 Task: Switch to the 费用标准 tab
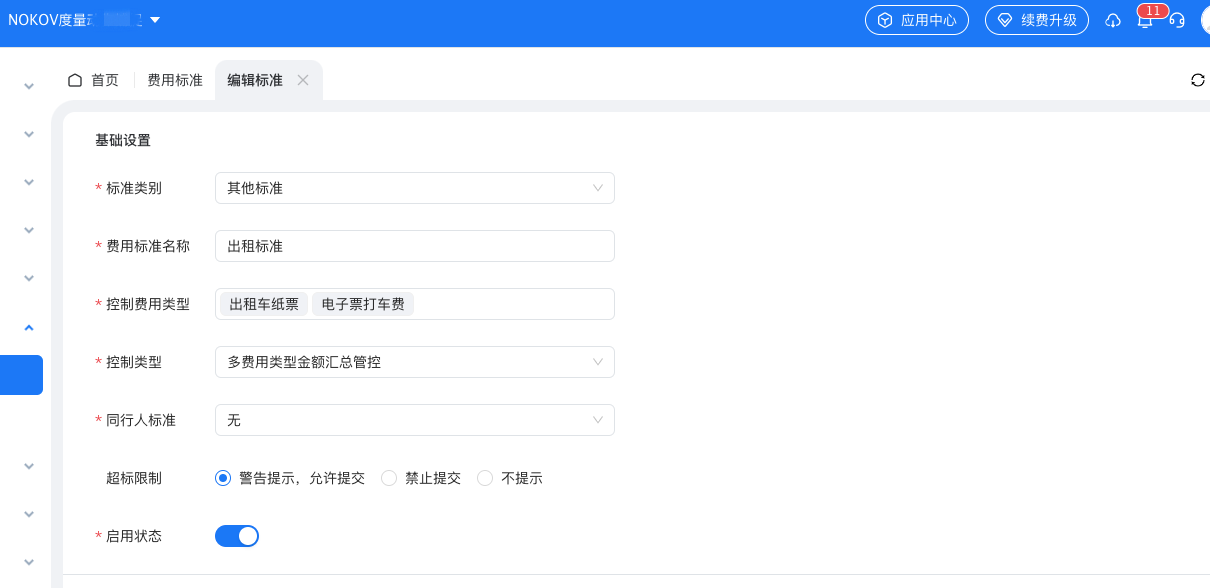click(174, 80)
